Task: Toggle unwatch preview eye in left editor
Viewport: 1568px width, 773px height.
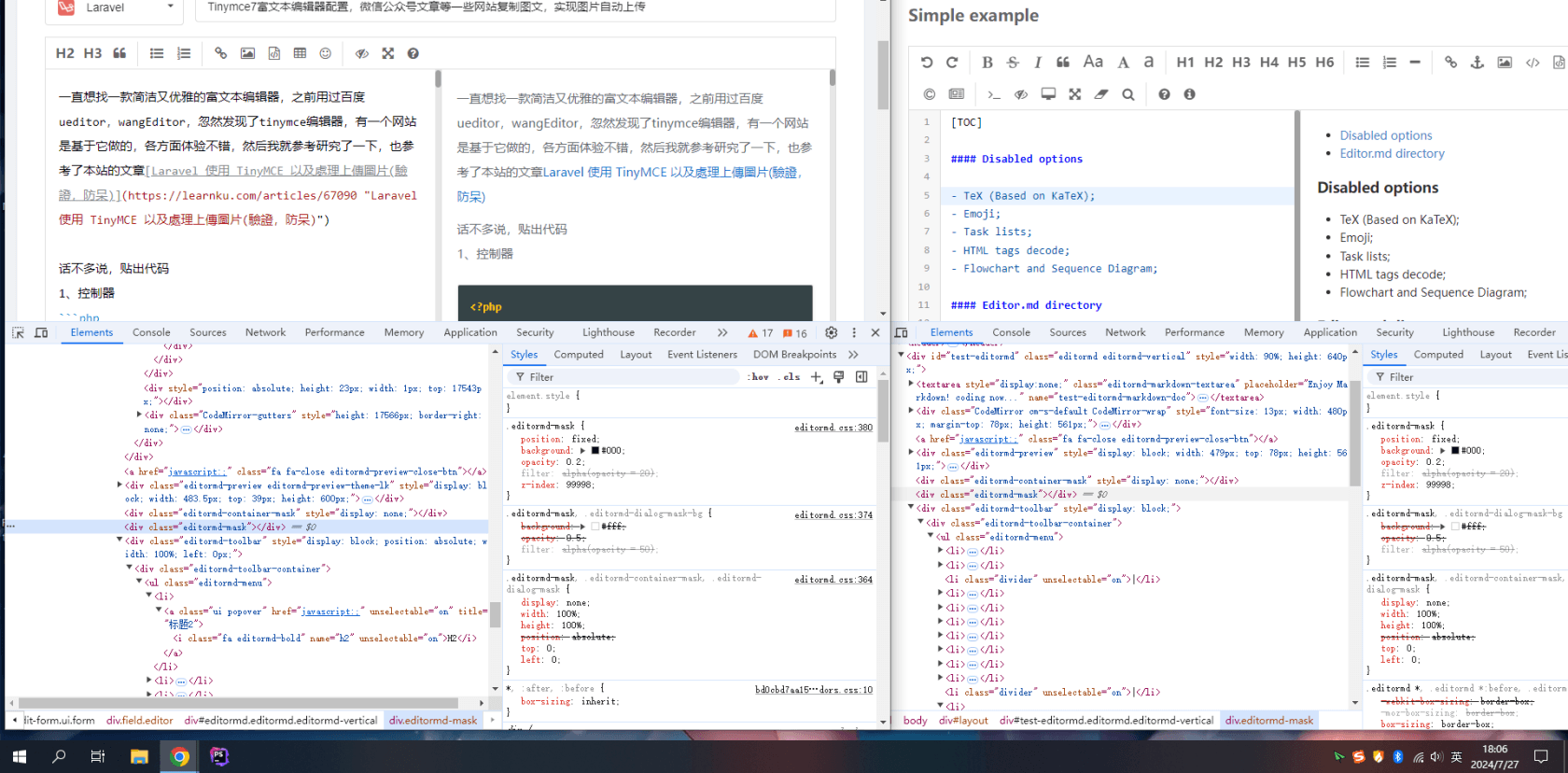Action: pos(361,53)
